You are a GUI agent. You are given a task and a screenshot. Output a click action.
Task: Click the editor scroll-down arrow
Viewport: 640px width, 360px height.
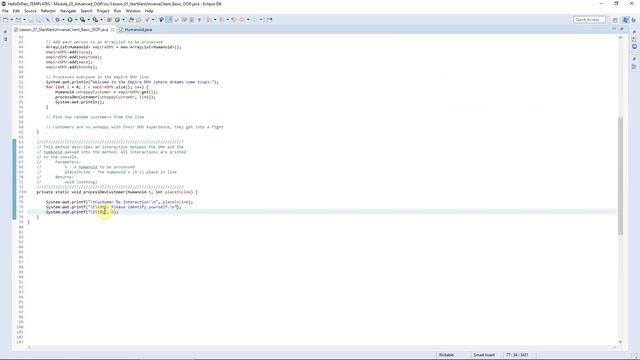[x=620, y=342]
